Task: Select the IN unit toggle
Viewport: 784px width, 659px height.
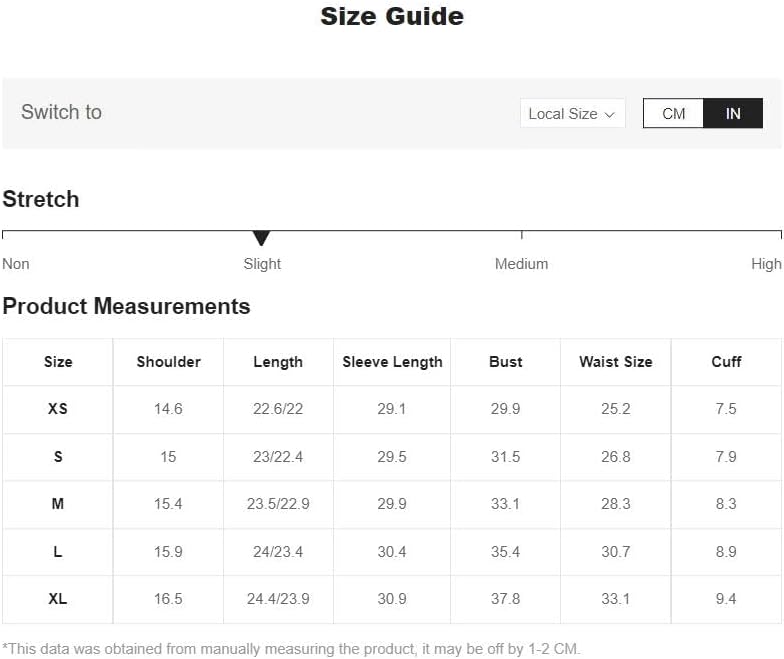Action: click(x=733, y=114)
